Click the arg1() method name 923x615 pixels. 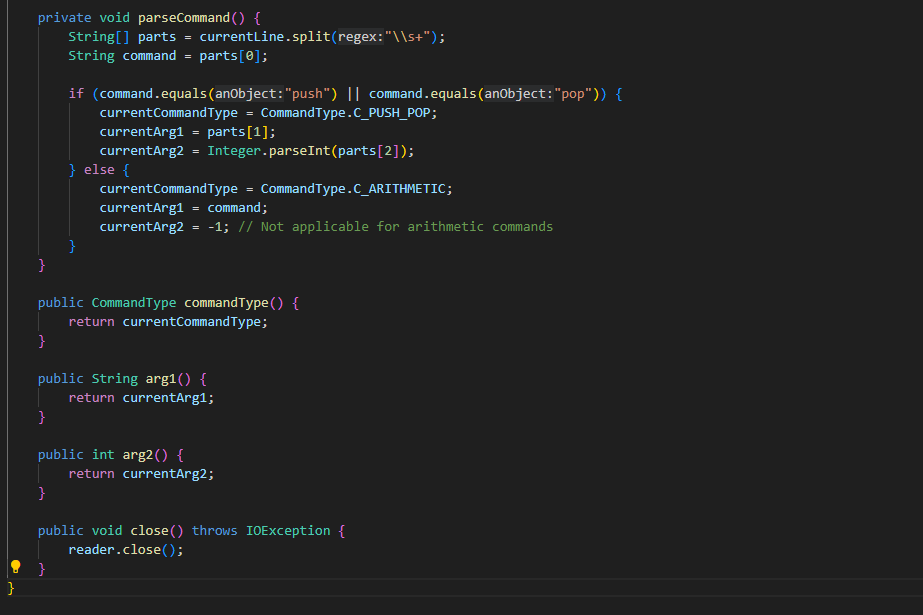coord(160,378)
